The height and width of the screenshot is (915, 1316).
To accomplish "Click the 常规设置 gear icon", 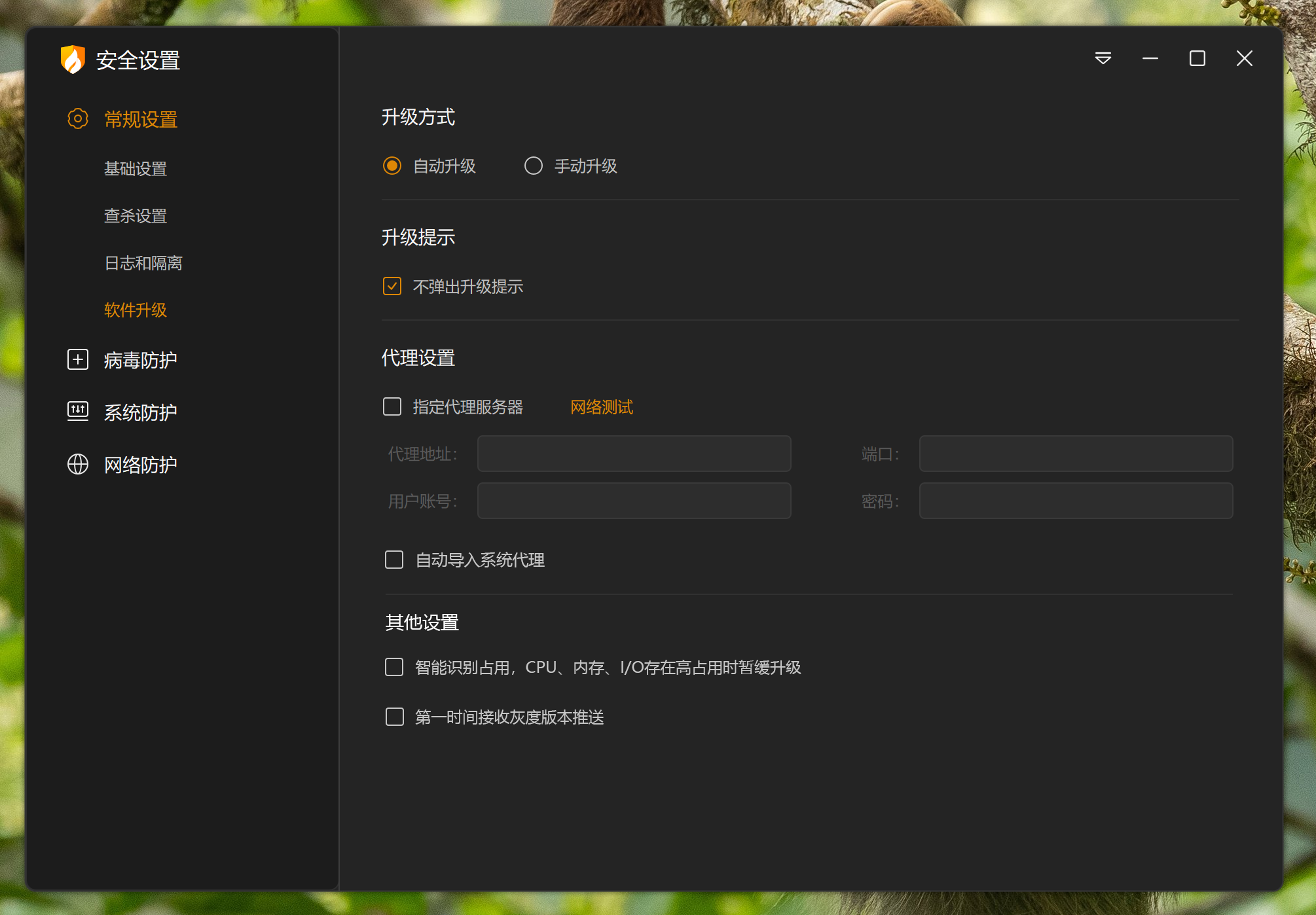I will point(78,118).
